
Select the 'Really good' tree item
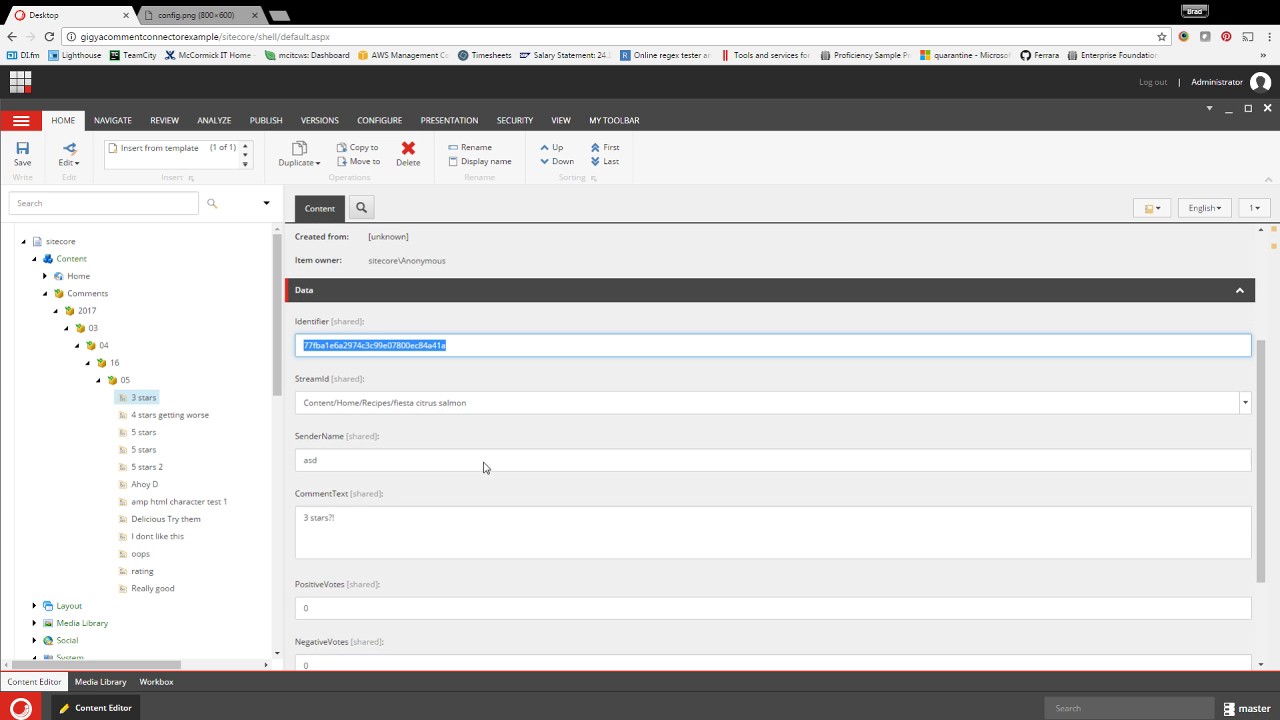[153, 588]
